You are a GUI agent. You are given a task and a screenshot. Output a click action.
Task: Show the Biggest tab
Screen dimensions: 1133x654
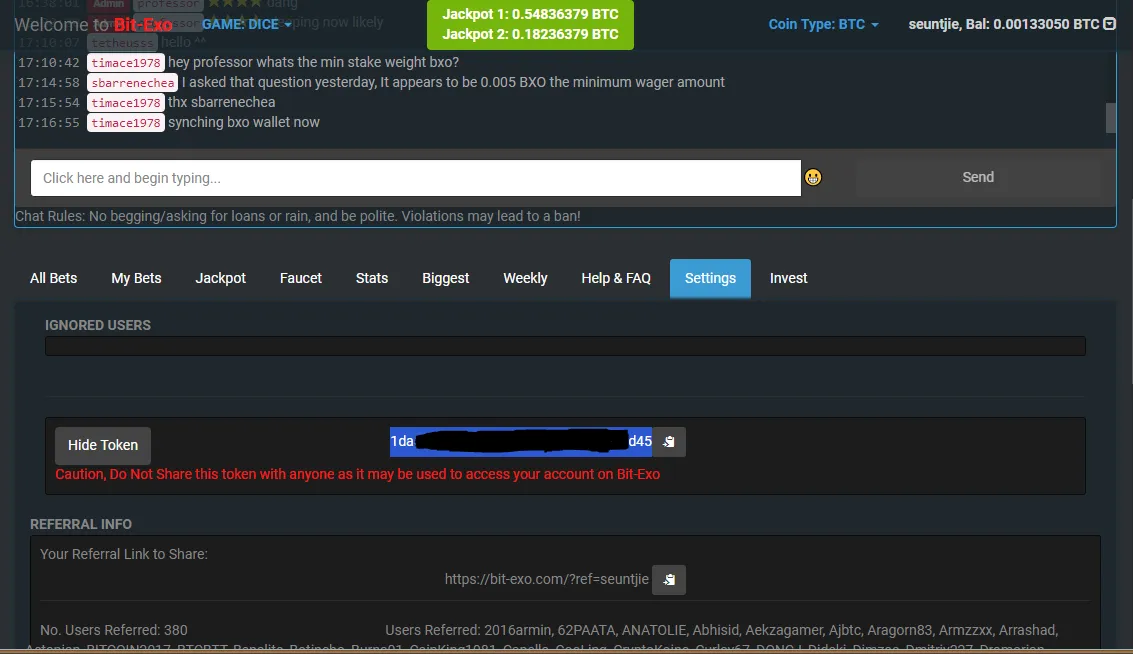tap(445, 278)
